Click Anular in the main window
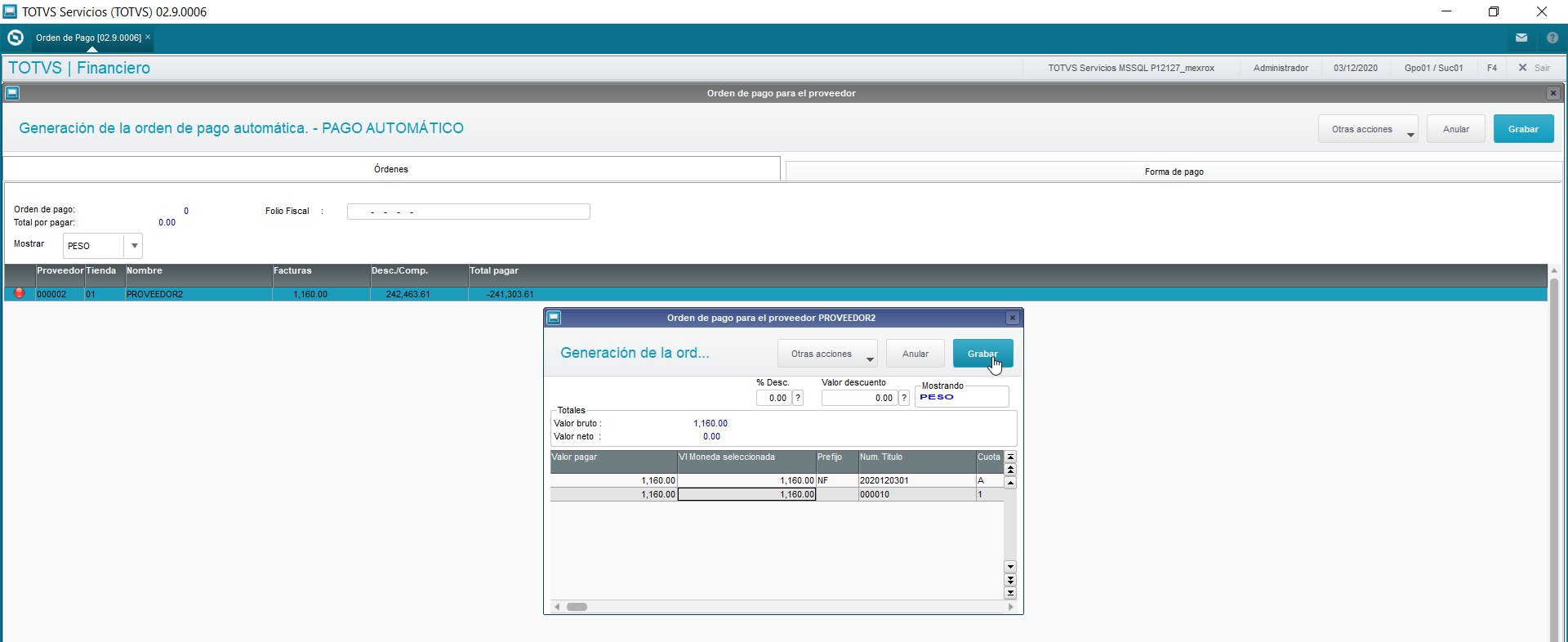 [x=1455, y=129]
